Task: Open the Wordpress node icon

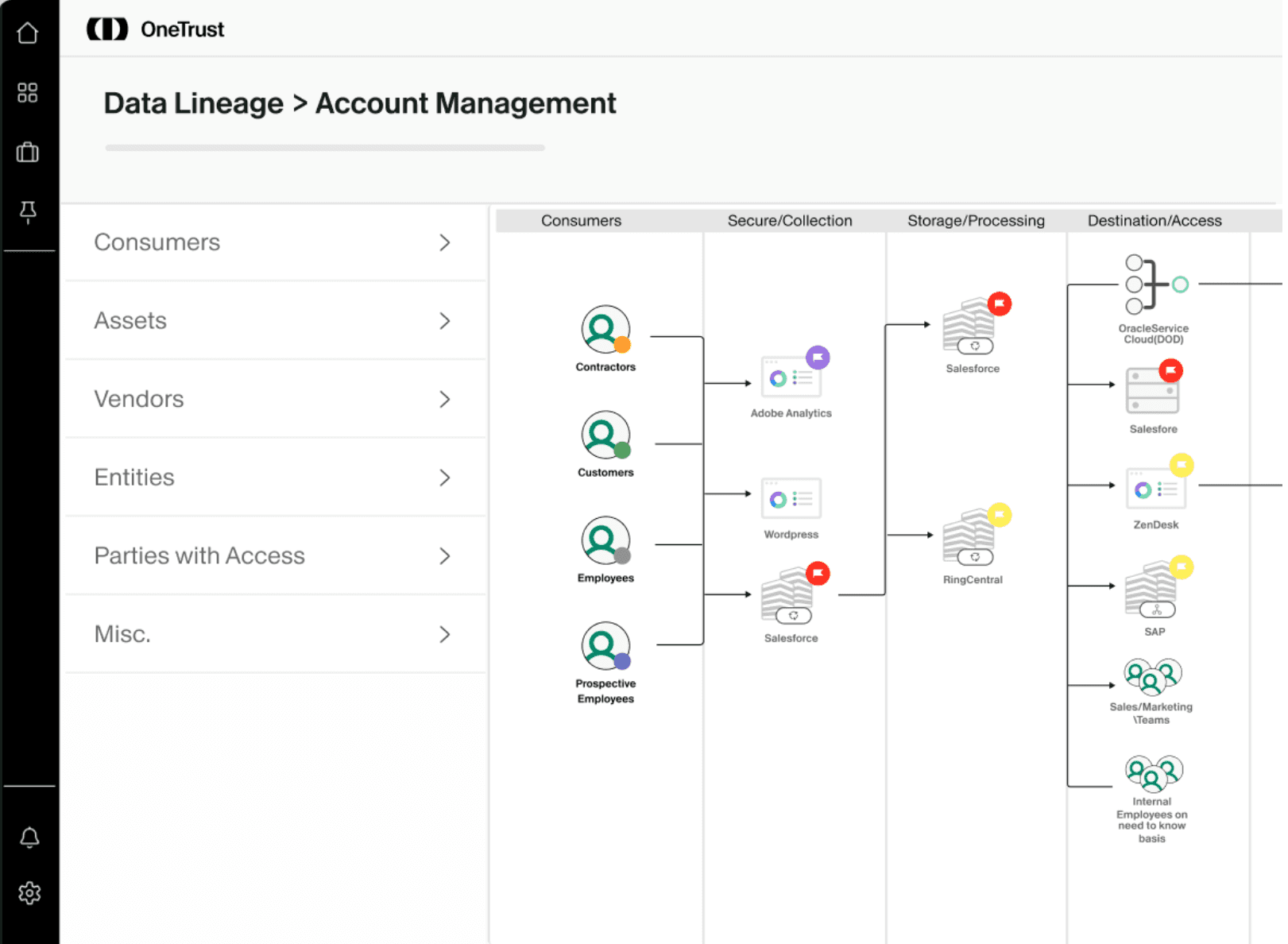Action: [x=791, y=498]
